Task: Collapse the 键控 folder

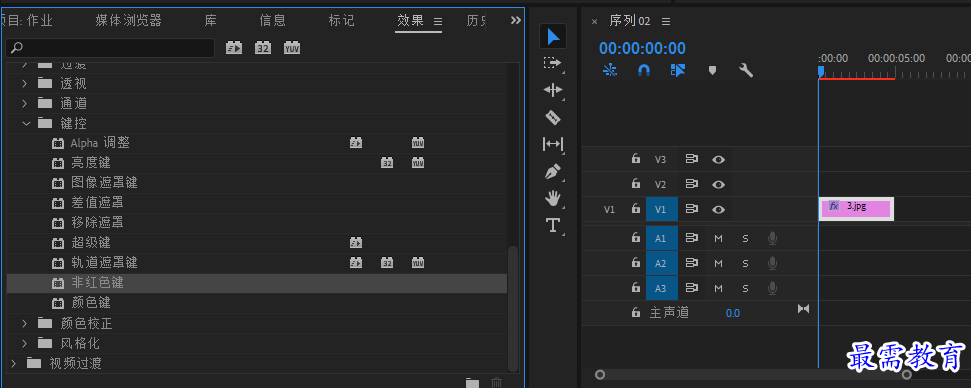Action: point(26,123)
